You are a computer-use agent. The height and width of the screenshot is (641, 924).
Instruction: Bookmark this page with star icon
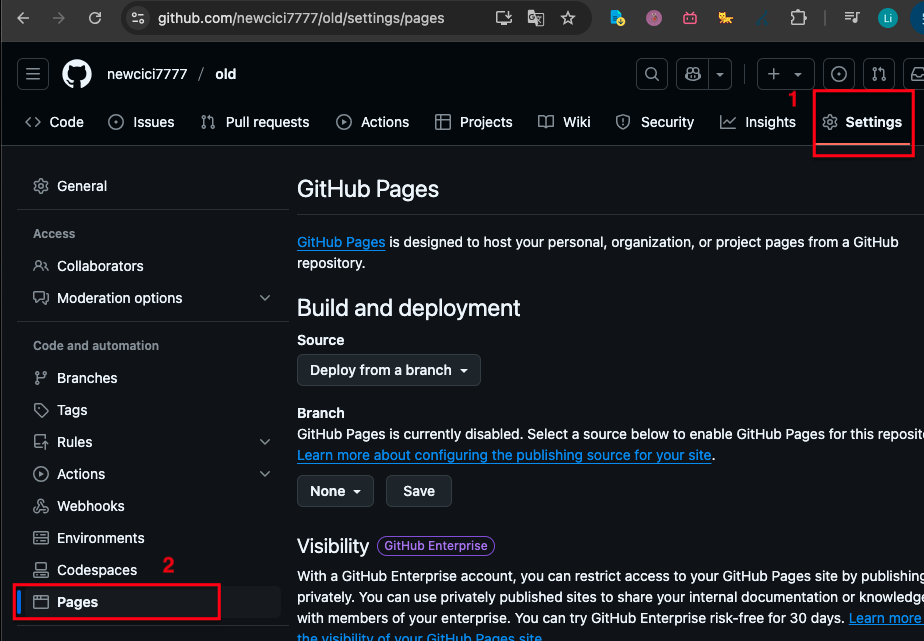[x=568, y=18]
